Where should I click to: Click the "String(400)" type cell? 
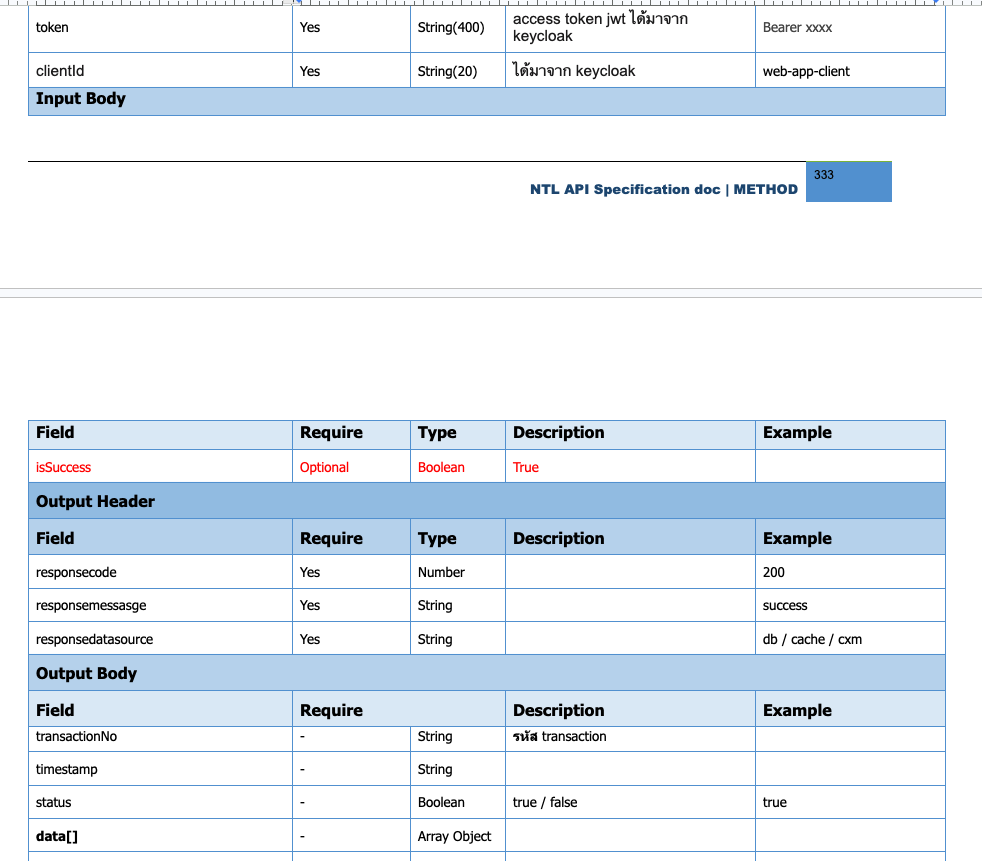[451, 28]
